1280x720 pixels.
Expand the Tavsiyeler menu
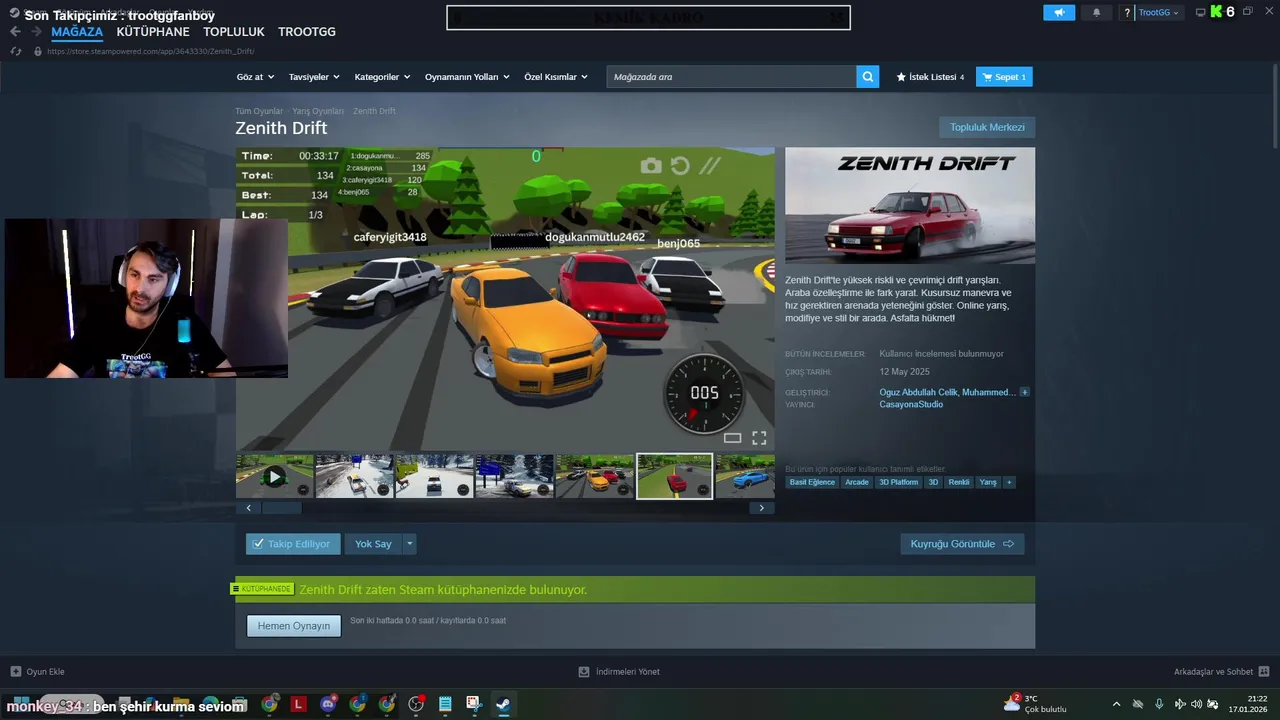(314, 77)
